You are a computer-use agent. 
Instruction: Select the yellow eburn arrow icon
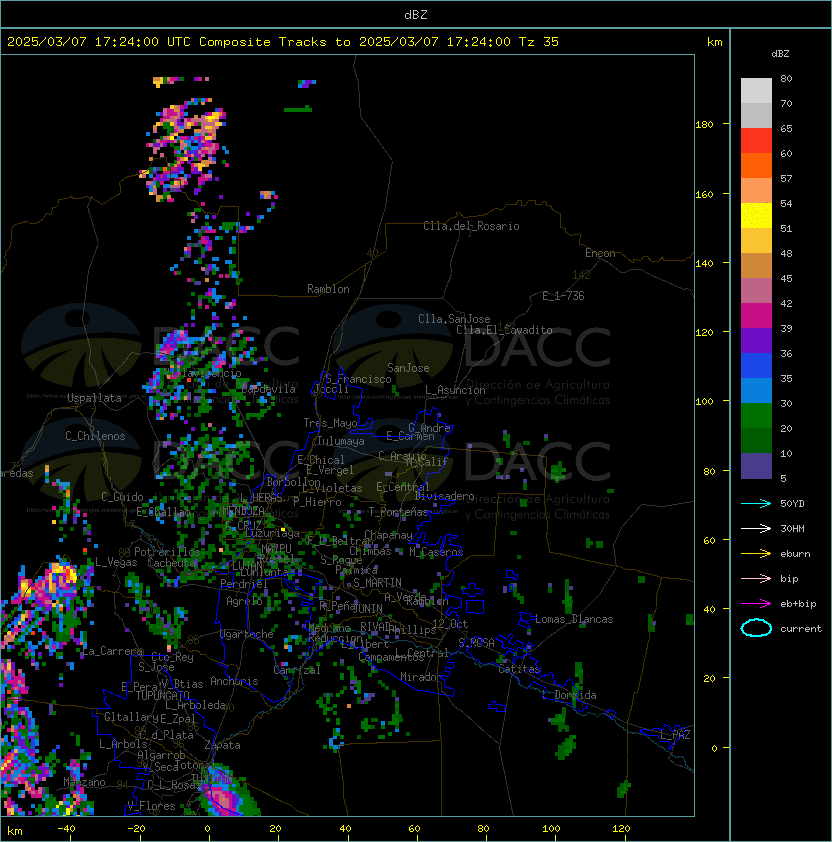(x=756, y=554)
